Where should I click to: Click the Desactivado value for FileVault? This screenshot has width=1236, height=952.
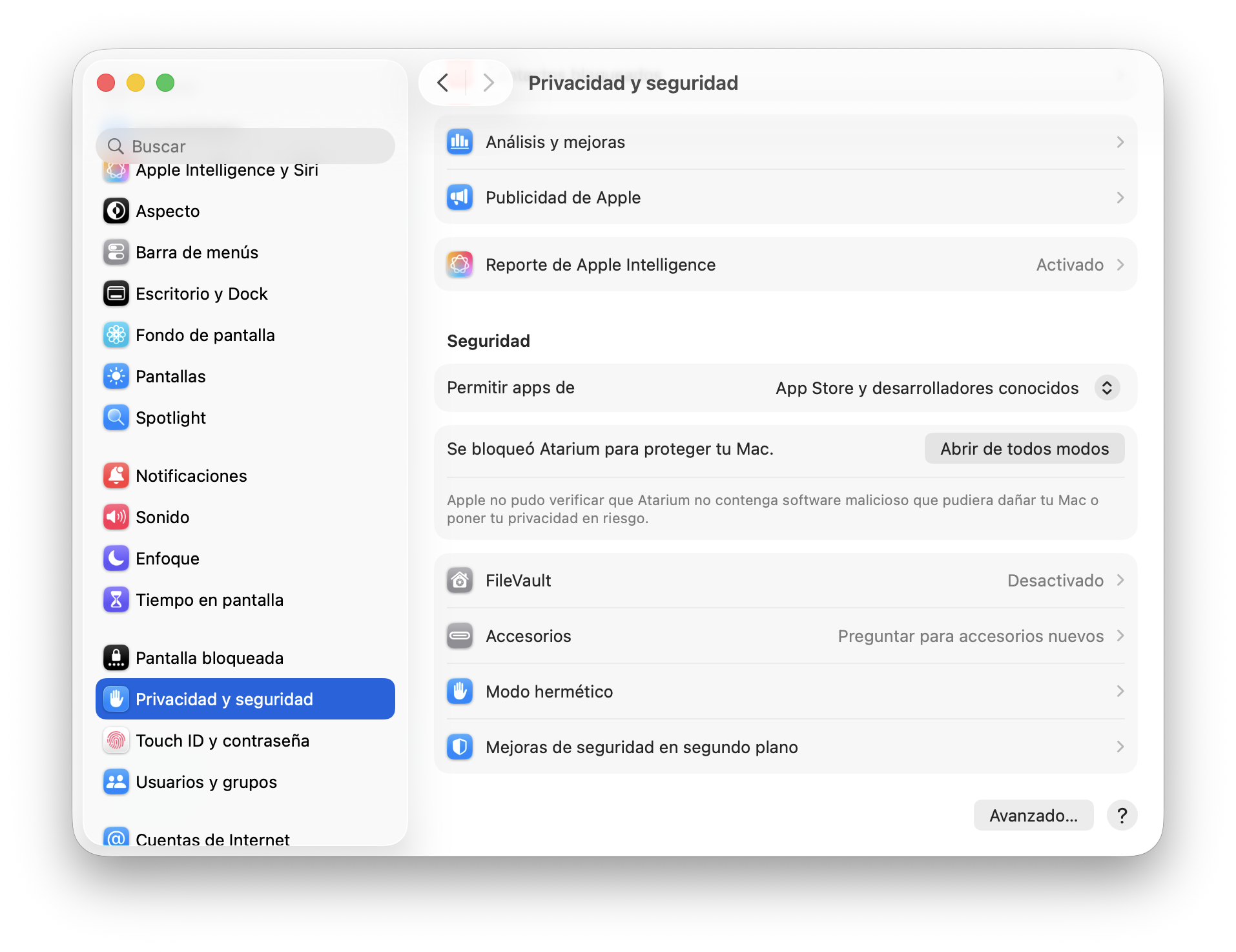click(1055, 581)
